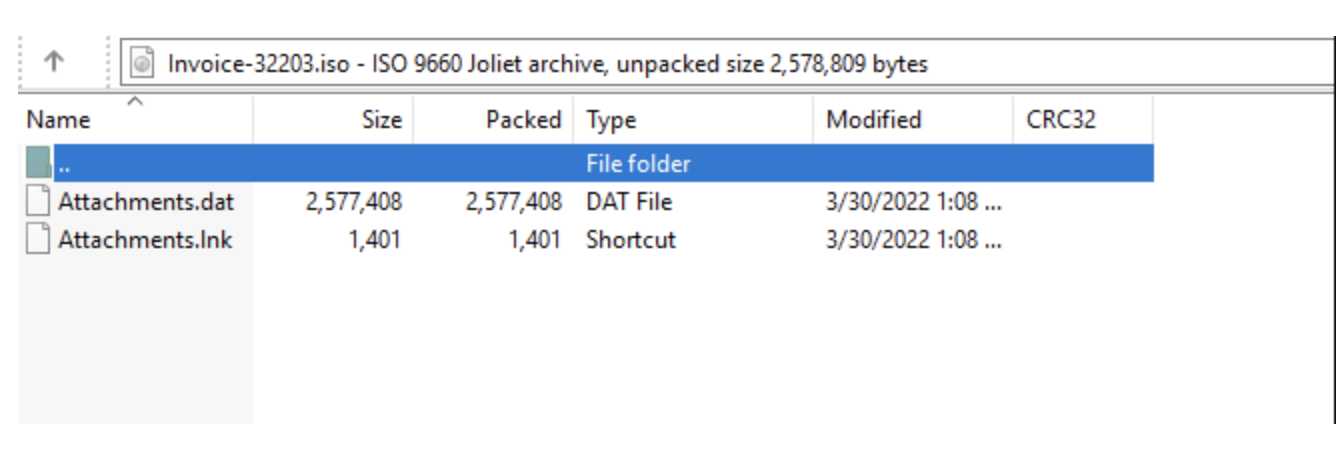Click the Attachments.lnk modified date cell
This screenshot has width=1338, height=454.
[914, 240]
